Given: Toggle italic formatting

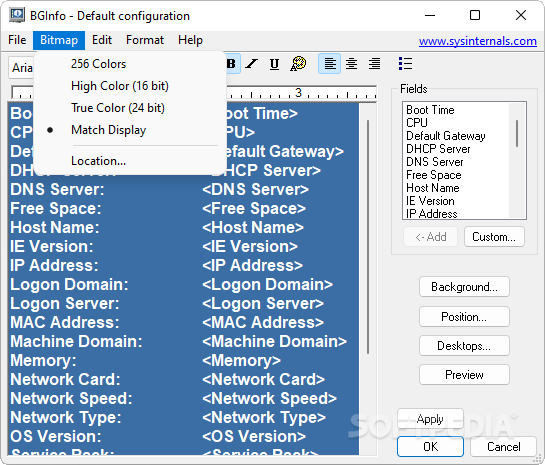Looking at the screenshot, I should tap(252, 64).
